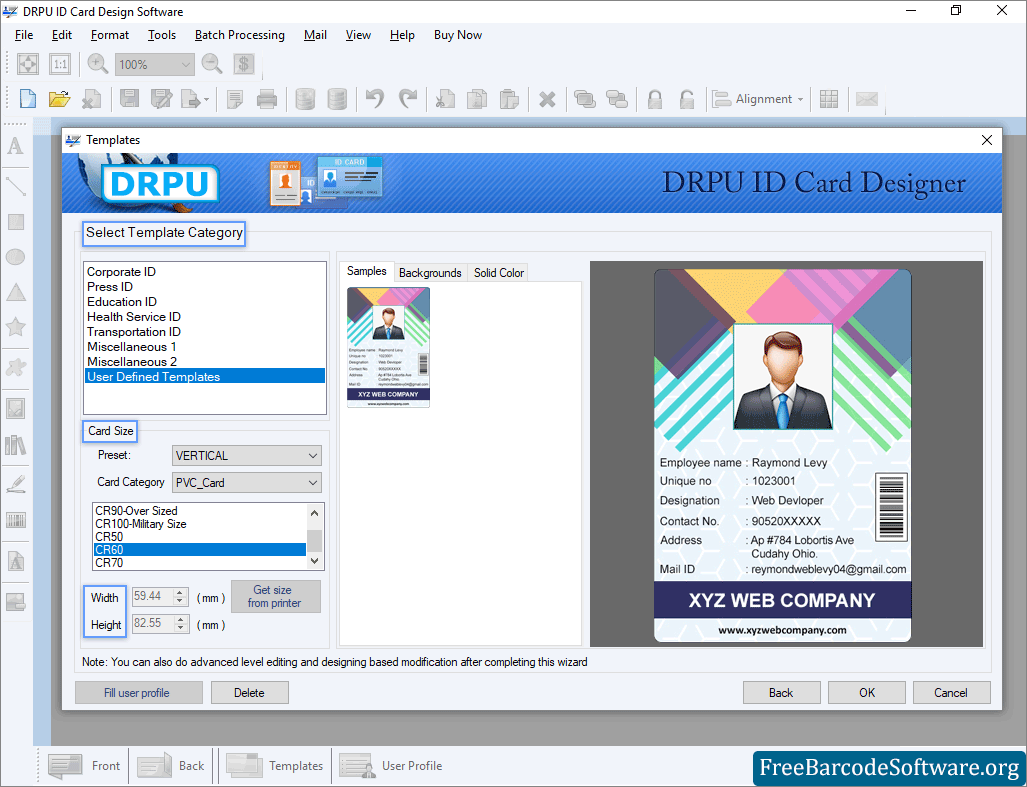Select the Text tool in sidebar
This screenshot has height=787, width=1027.
(16, 145)
